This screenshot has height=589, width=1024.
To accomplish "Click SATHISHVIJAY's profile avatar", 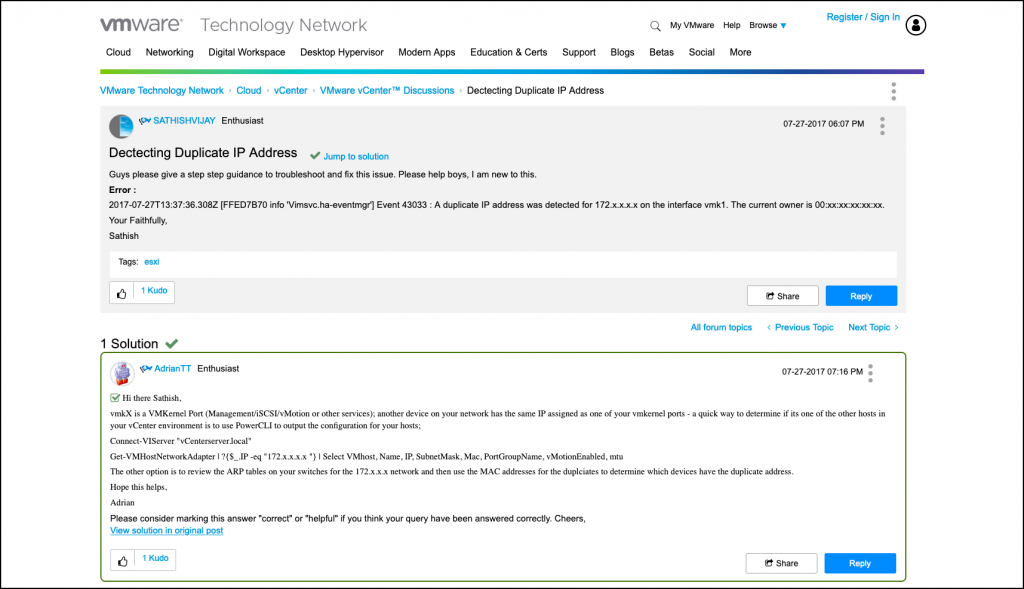I will (x=121, y=126).
